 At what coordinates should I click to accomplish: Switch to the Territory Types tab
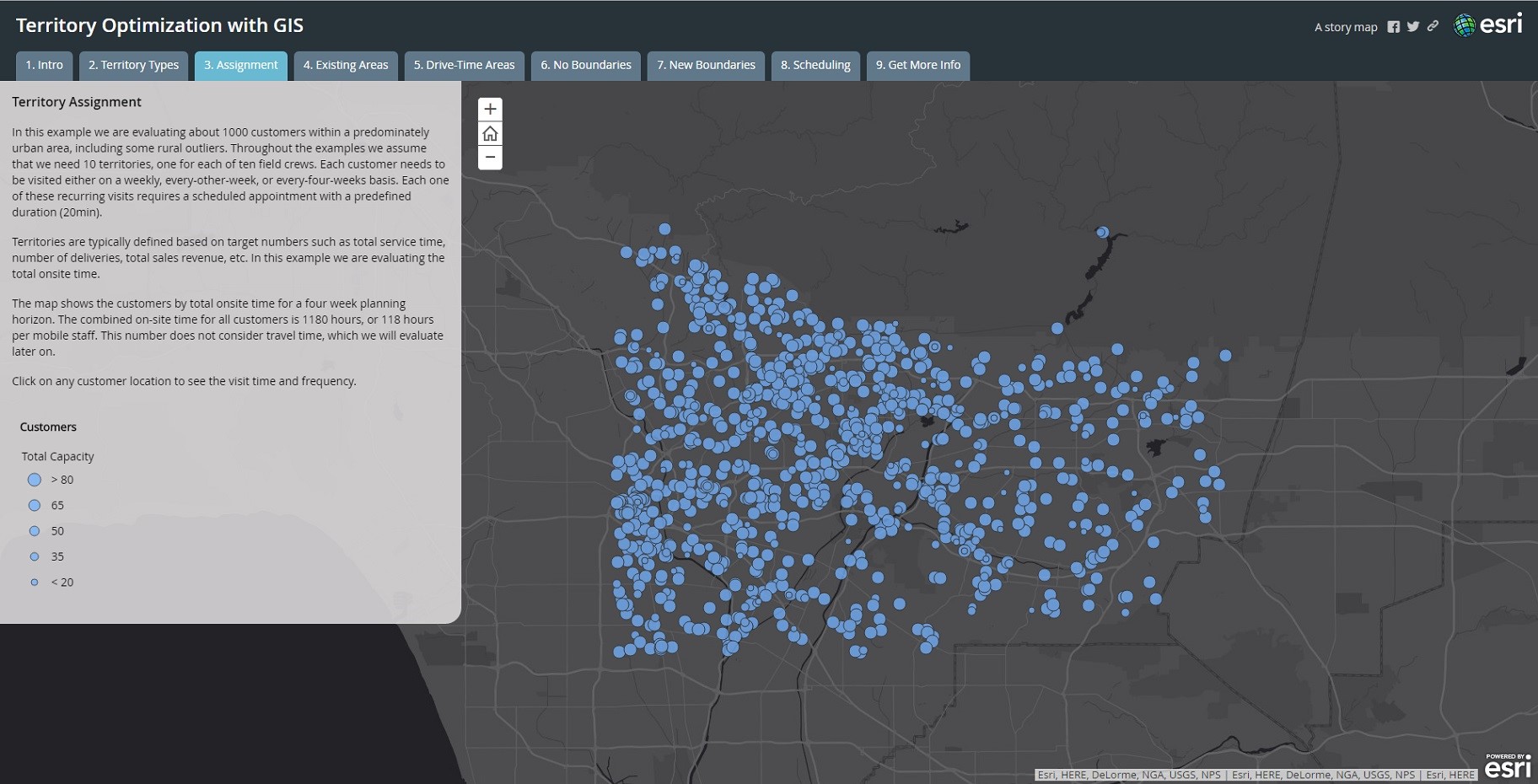point(133,66)
